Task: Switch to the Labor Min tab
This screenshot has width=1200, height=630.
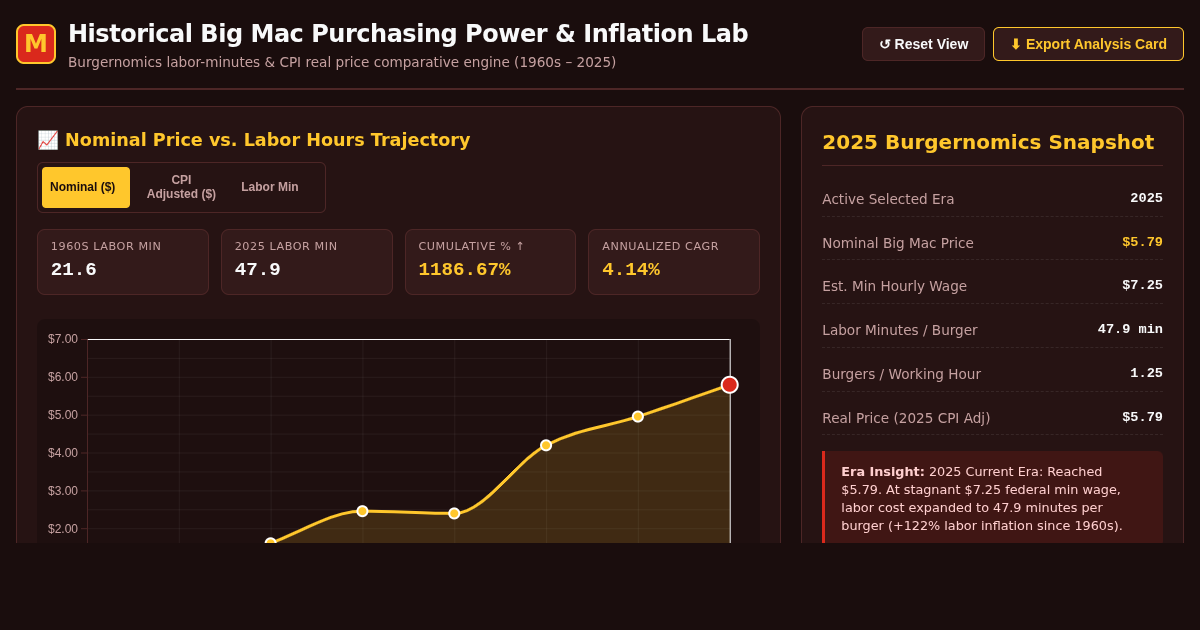Action: (x=270, y=187)
